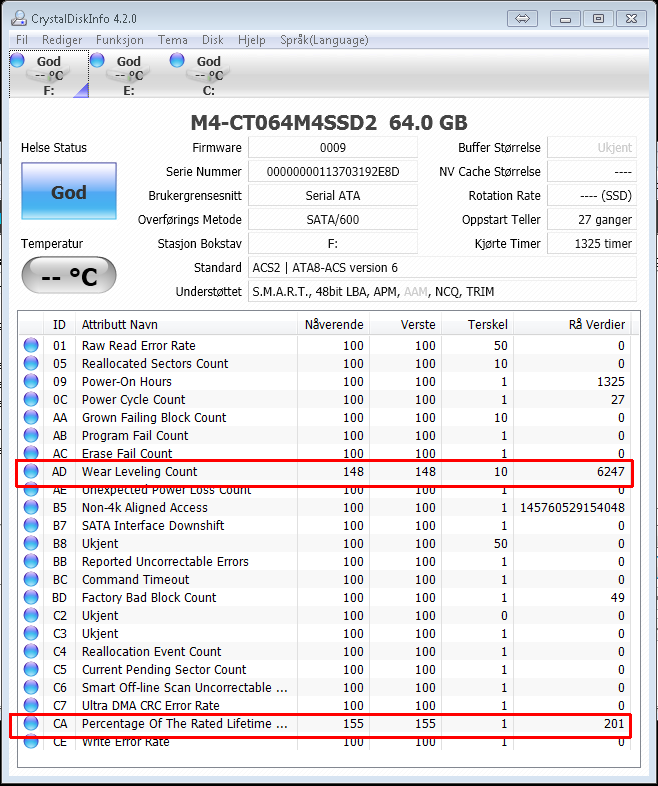658x786 pixels.
Task: Click the blue orb on the E: drive tab
Action: [x=97, y=60]
